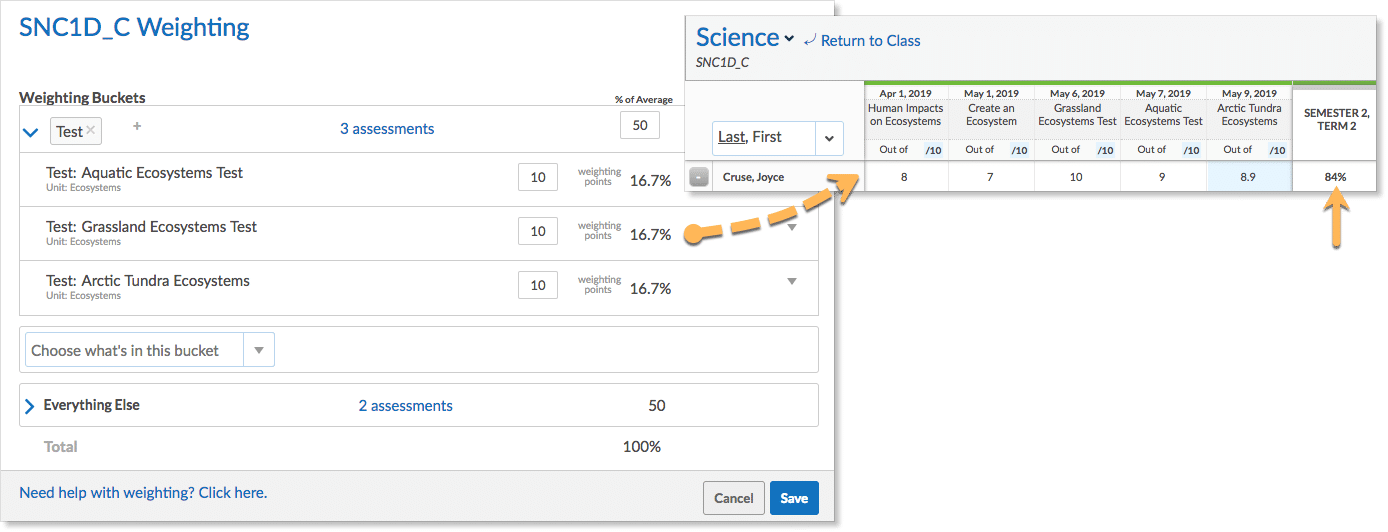The width and height of the screenshot is (1388, 532).
Task: Open the Last, First name sort dropdown
Action: (x=830, y=138)
